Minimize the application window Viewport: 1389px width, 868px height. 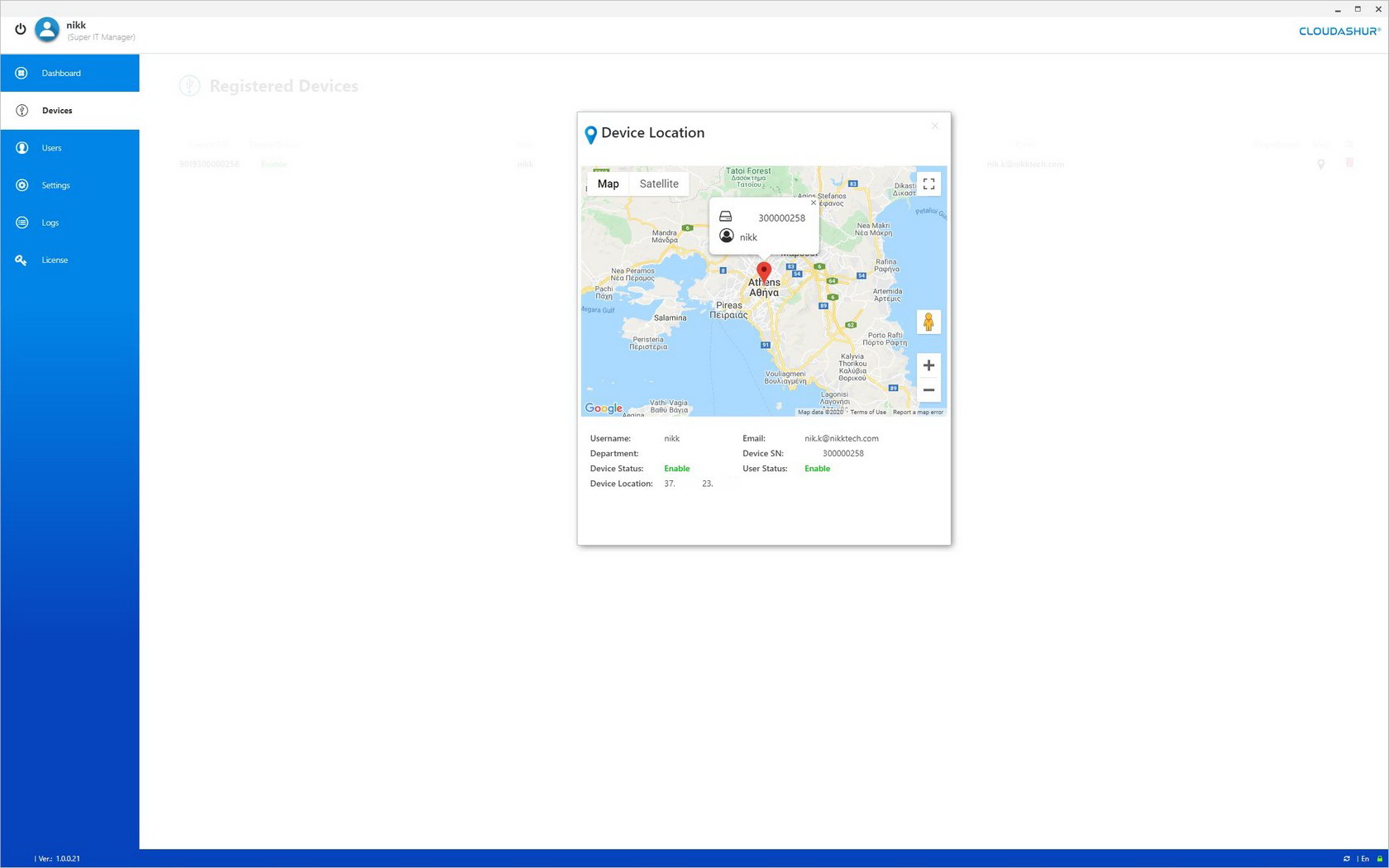(x=1338, y=9)
